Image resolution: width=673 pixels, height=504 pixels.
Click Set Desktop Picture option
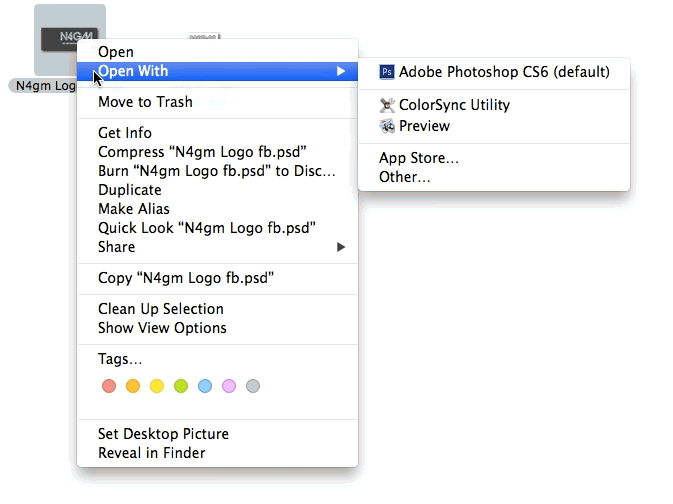(x=163, y=434)
